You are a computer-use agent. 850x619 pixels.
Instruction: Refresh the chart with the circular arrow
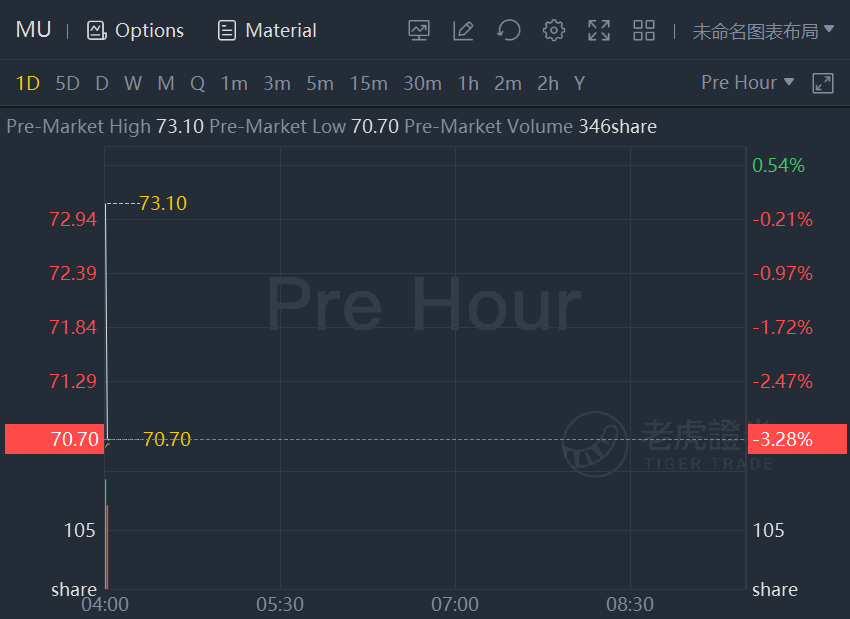(x=508, y=30)
